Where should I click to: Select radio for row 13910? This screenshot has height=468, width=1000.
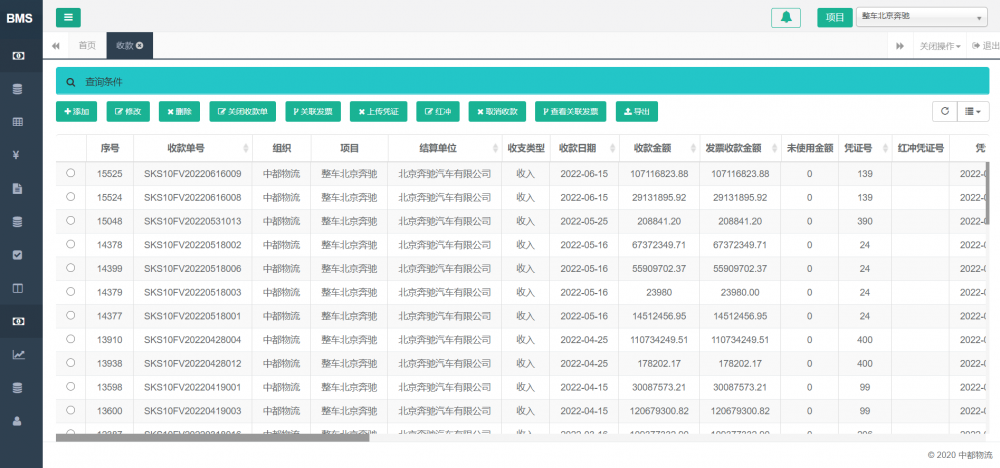[x=71, y=339]
